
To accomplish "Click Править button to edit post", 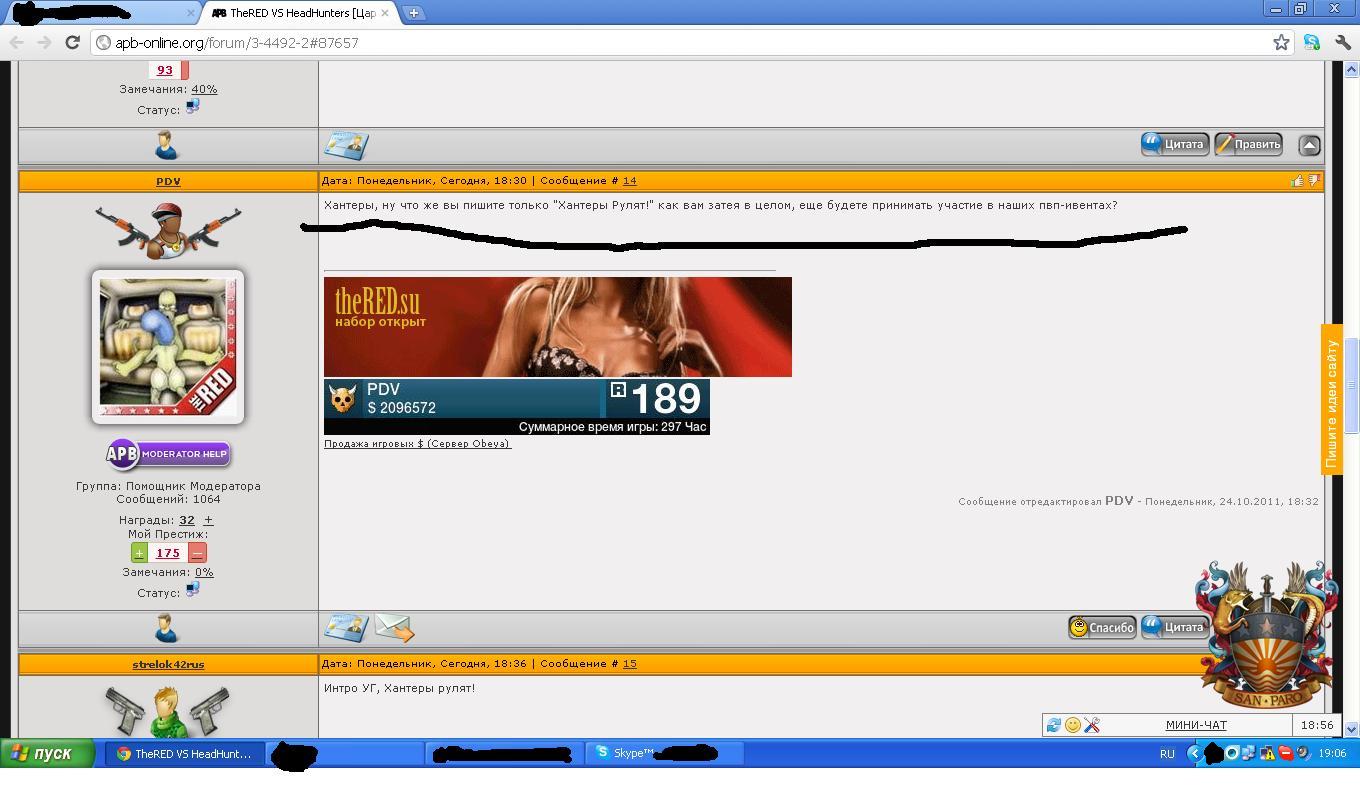I will 1248,144.
